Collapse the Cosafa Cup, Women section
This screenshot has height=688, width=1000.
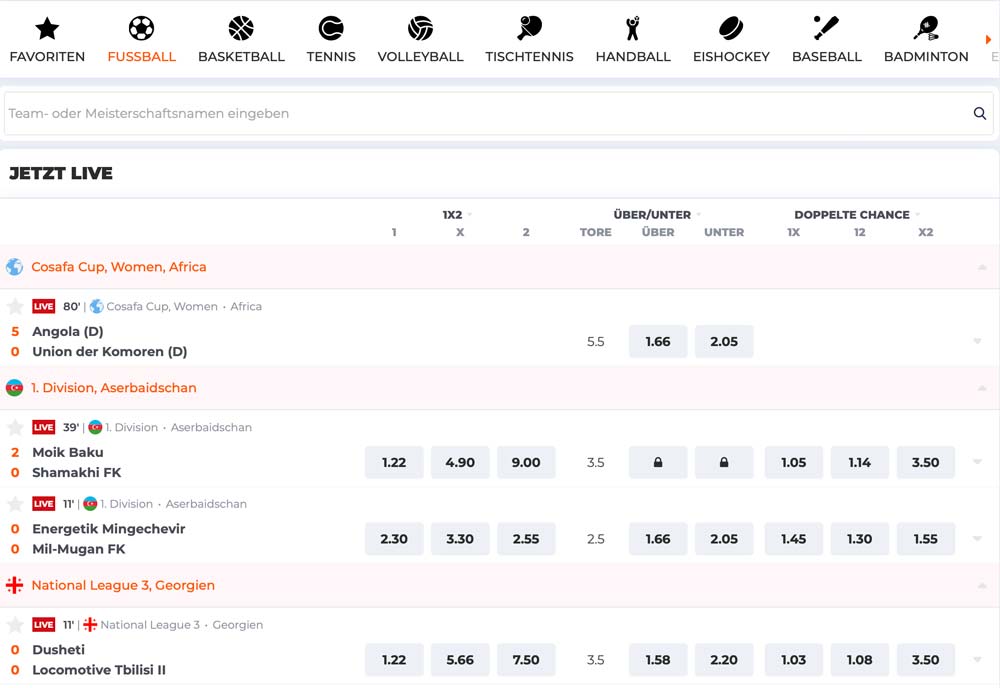pos(982,268)
